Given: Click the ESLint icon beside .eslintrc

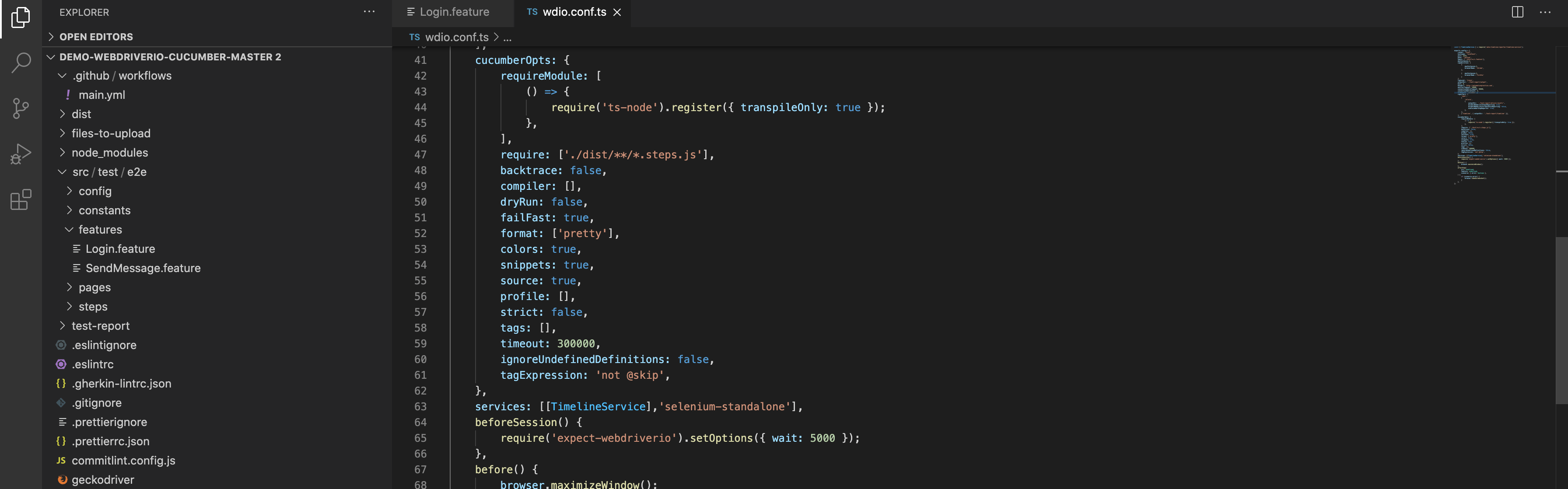Looking at the screenshot, I should [61, 364].
